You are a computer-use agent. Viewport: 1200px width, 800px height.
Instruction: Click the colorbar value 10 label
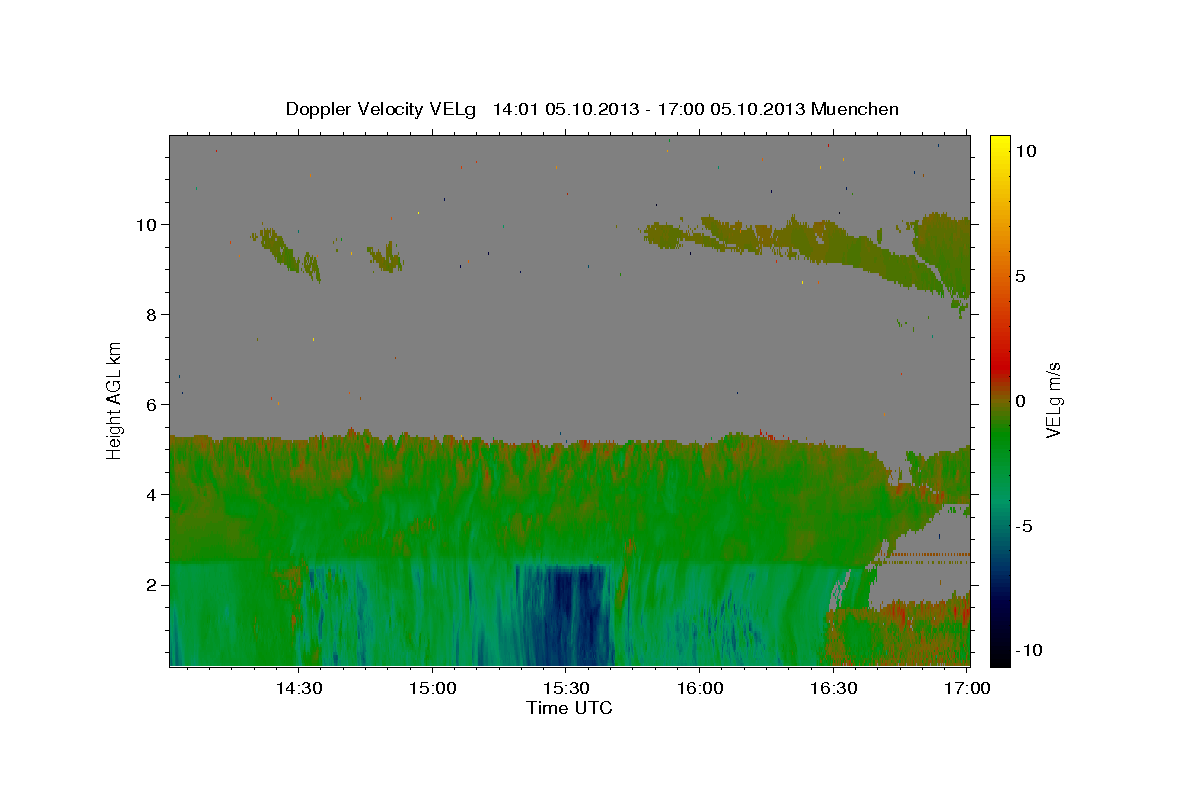click(x=1026, y=151)
